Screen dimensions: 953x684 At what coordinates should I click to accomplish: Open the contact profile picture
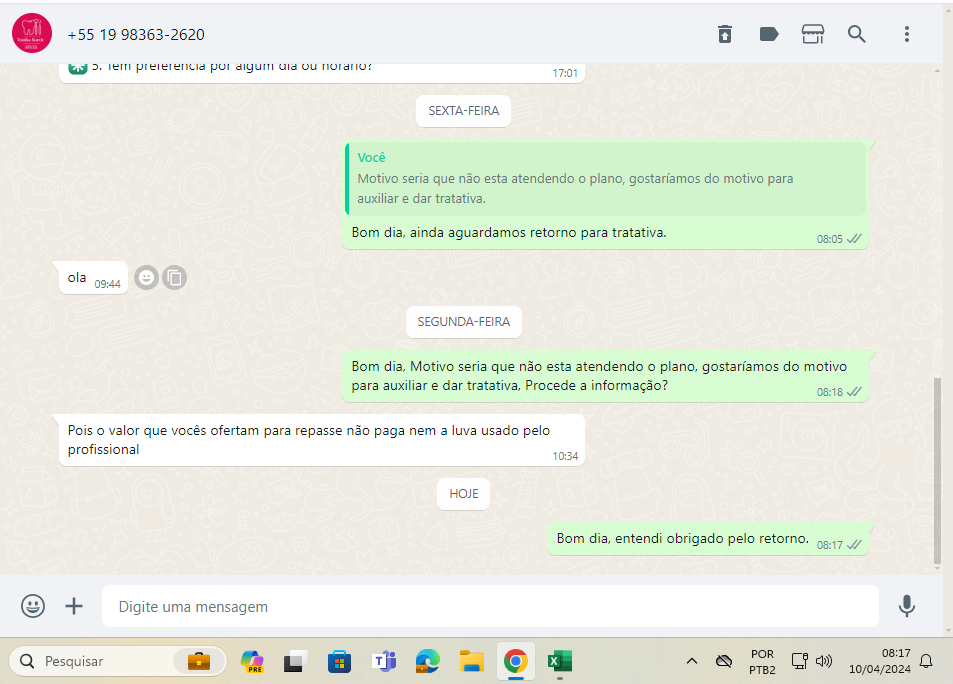[32, 33]
